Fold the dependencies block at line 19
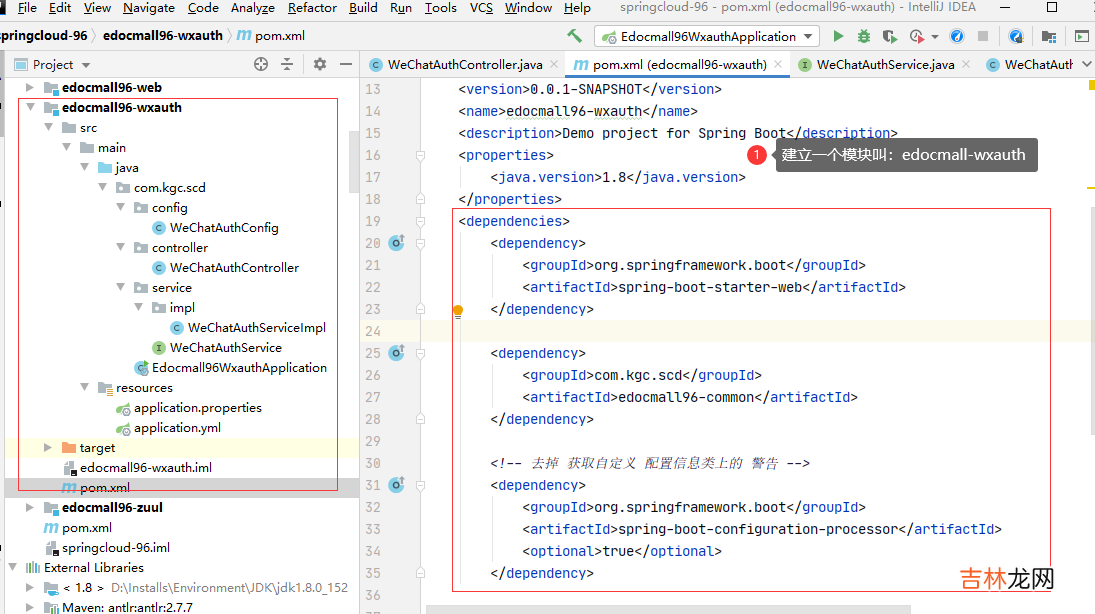The image size is (1095, 614). 421,221
